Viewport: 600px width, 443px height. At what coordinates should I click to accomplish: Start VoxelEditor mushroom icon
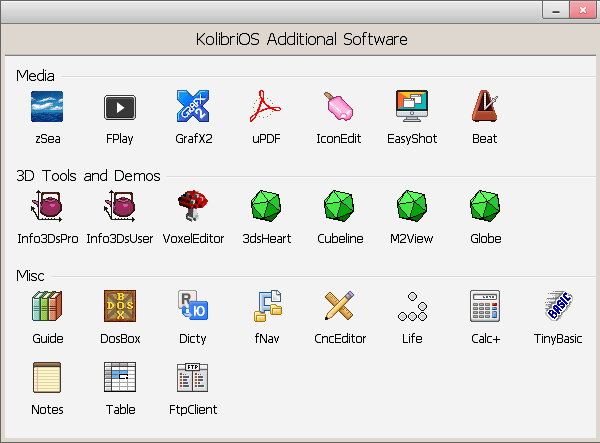click(193, 206)
